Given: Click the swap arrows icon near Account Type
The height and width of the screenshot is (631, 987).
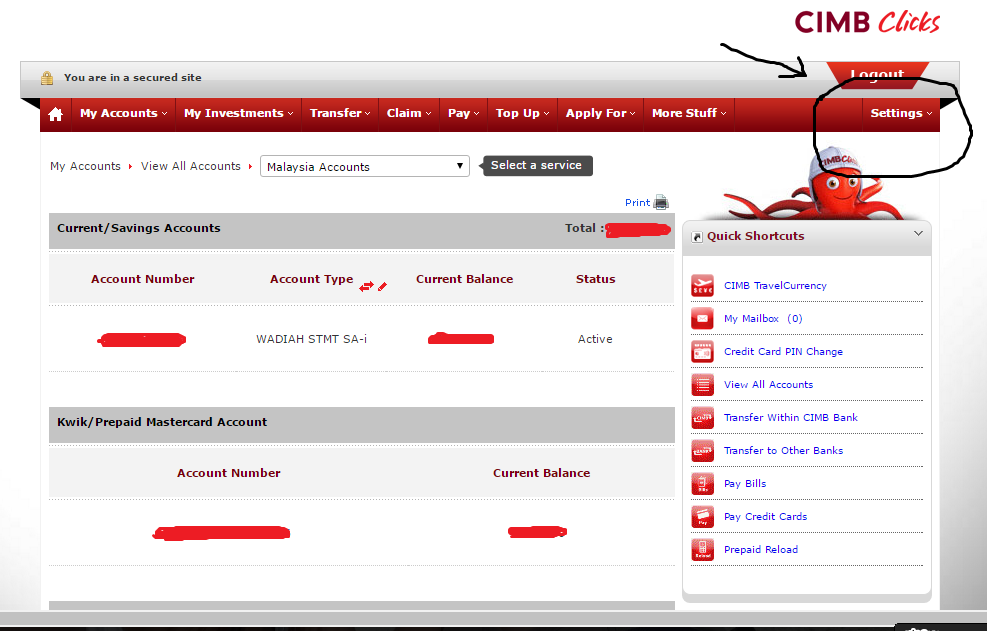Looking at the screenshot, I should (366, 287).
